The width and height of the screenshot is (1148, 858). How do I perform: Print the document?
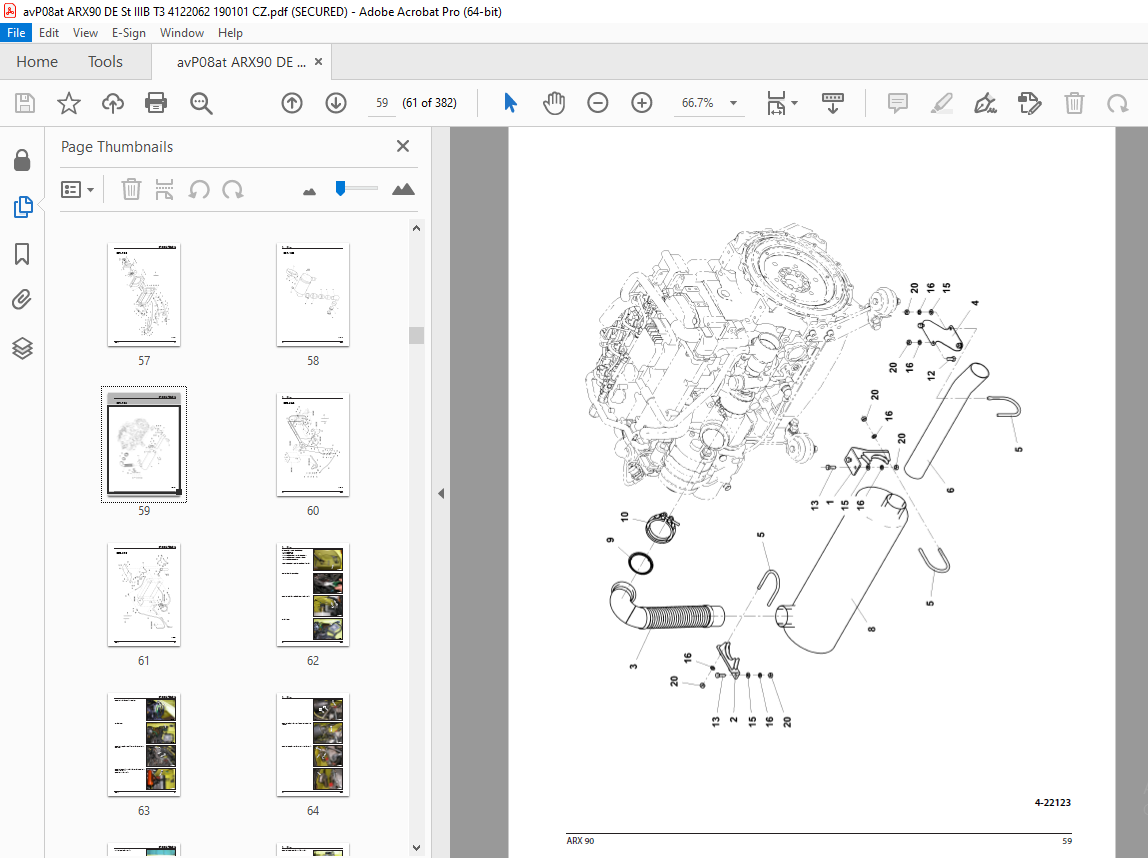point(156,103)
